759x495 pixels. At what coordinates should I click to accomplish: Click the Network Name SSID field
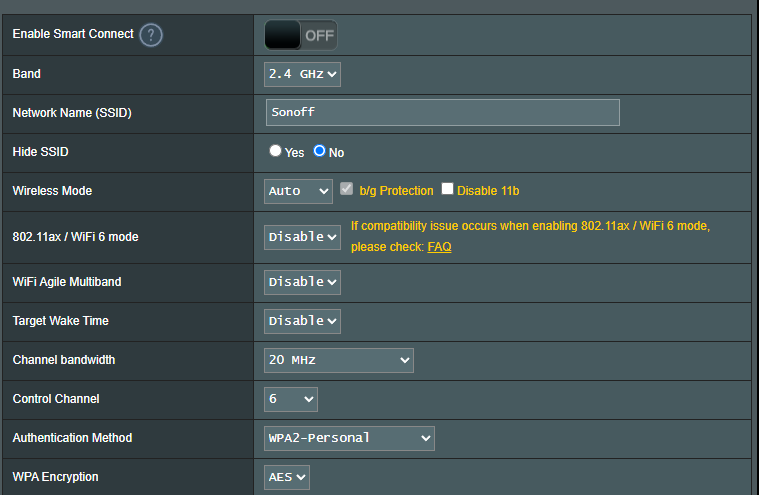(442, 112)
